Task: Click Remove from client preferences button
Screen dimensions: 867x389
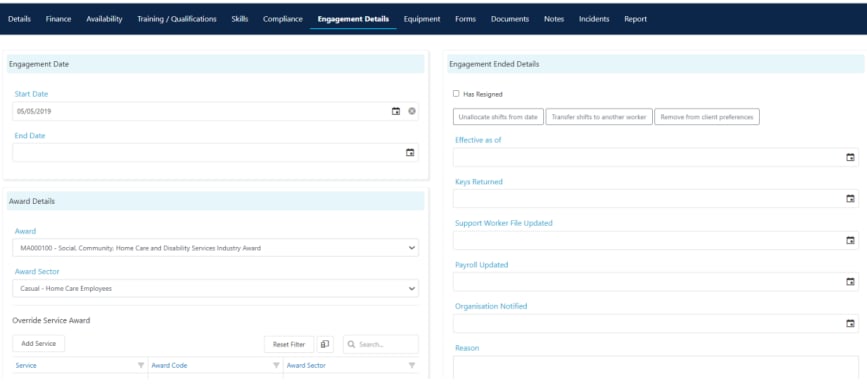Action: [x=707, y=117]
